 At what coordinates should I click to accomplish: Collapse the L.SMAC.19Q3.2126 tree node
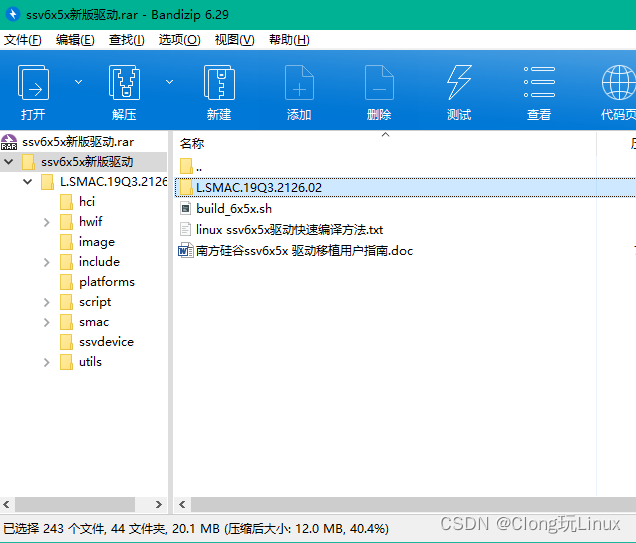28,182
